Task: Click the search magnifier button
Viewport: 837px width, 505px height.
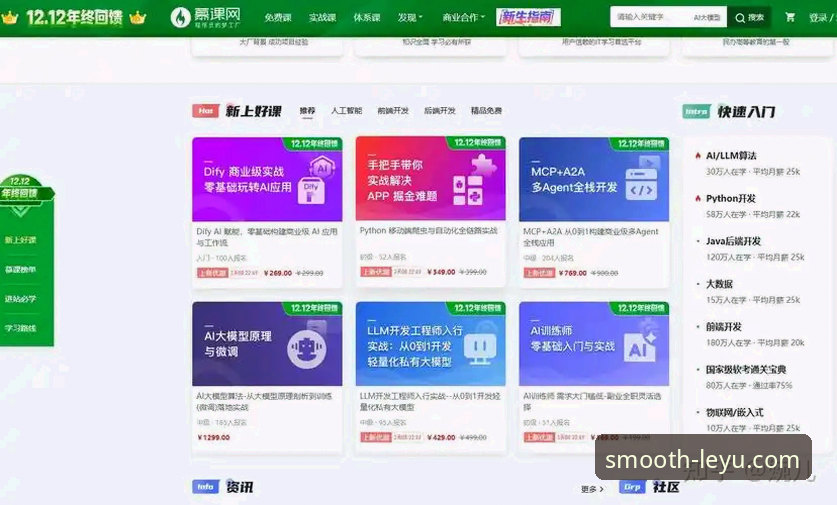Action: click(x=749, y=18)
